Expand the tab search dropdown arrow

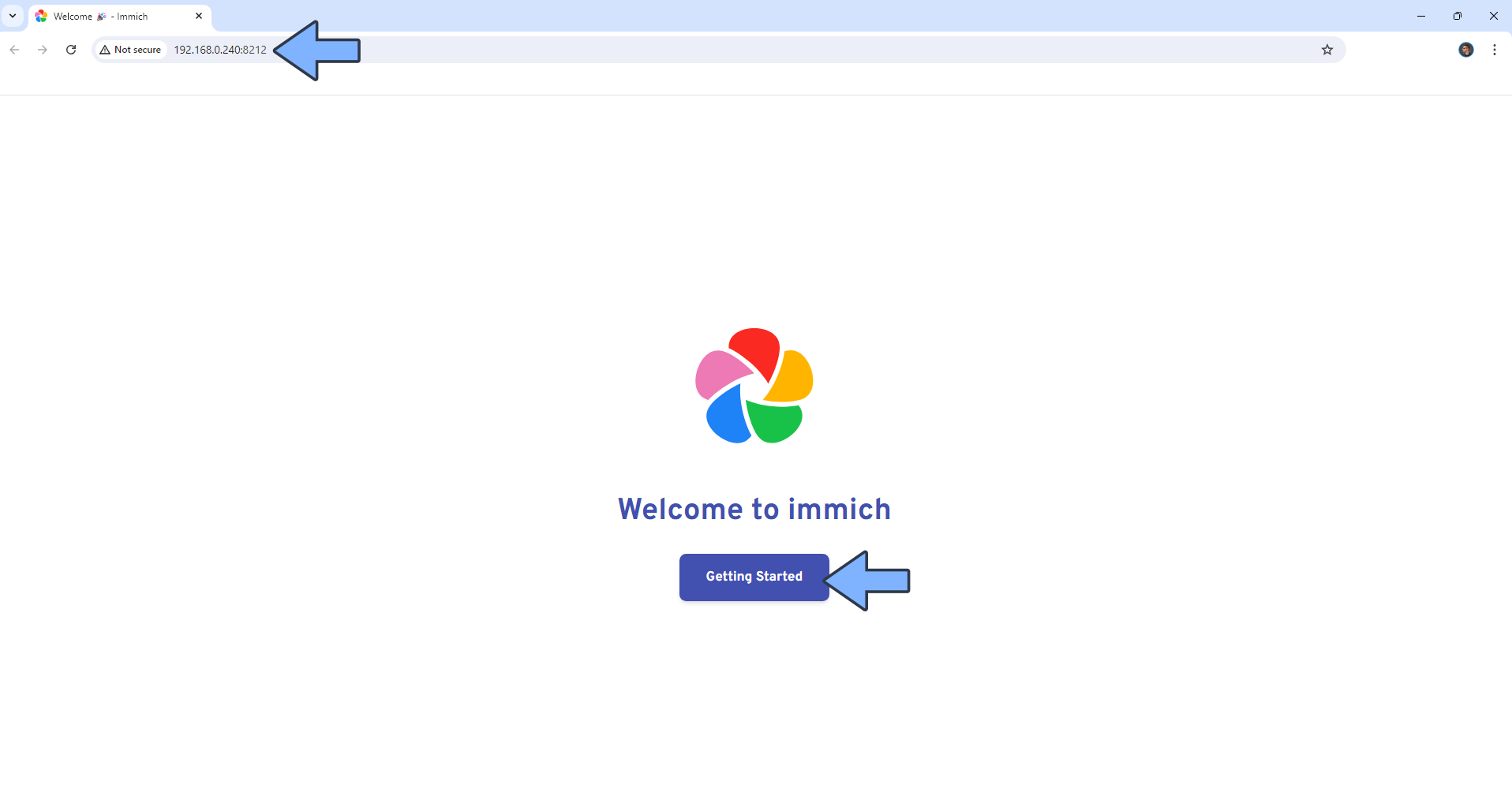click(13, 16)
